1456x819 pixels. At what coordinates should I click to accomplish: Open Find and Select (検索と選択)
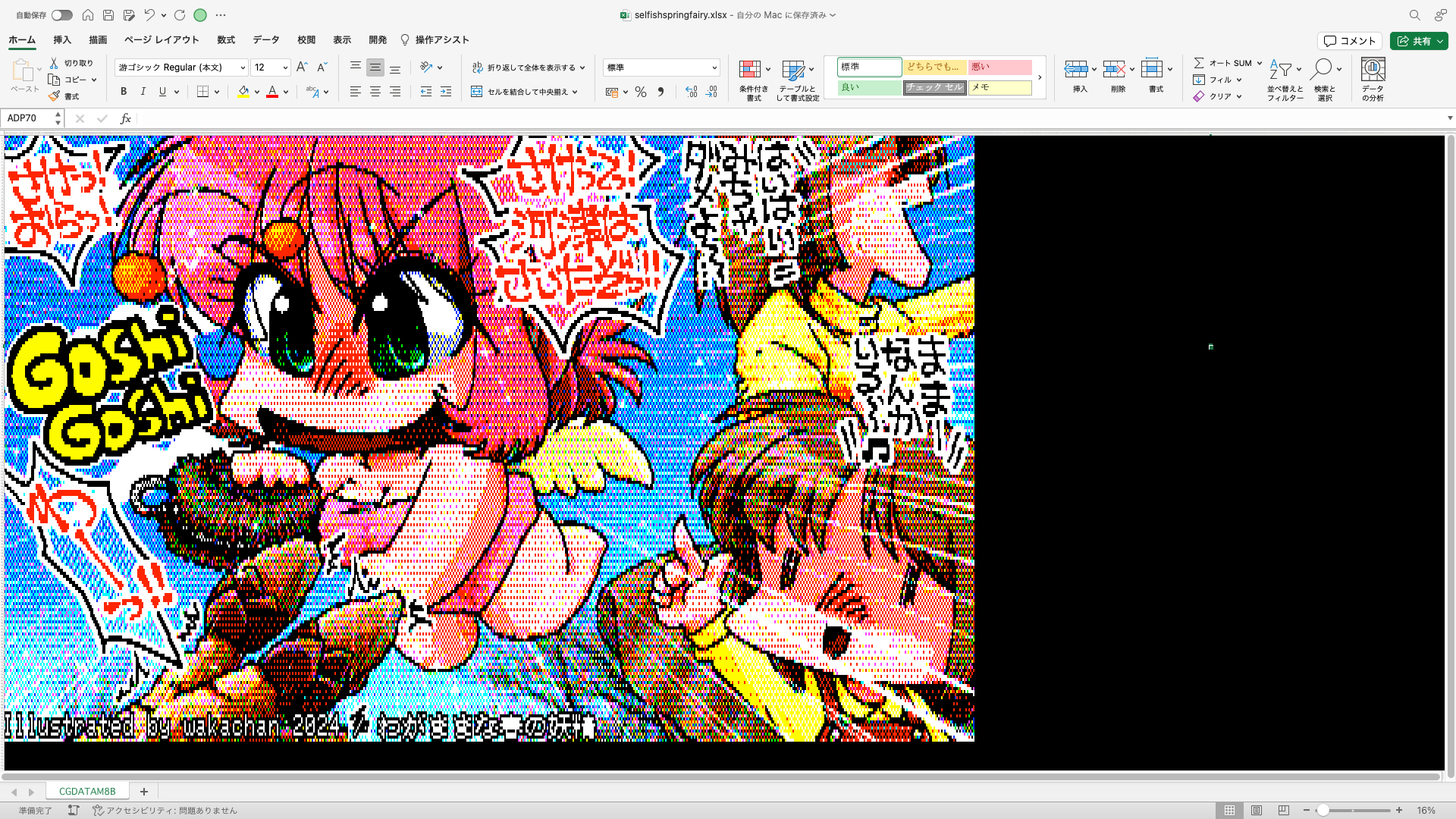tap(1325, 80)
